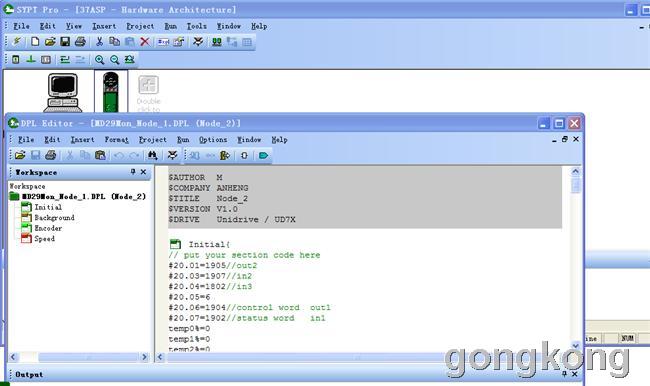The image size is (650, 386).
Task: Click the Cut scissors icon in main toolbar
Action: [x=99, y=41]
